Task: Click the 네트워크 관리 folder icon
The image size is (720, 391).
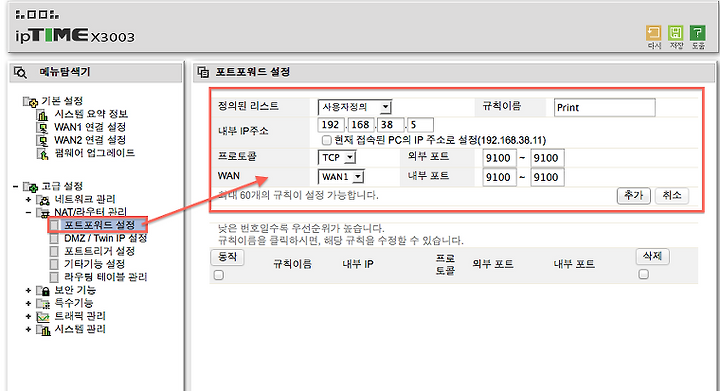Action: point(43,200)
